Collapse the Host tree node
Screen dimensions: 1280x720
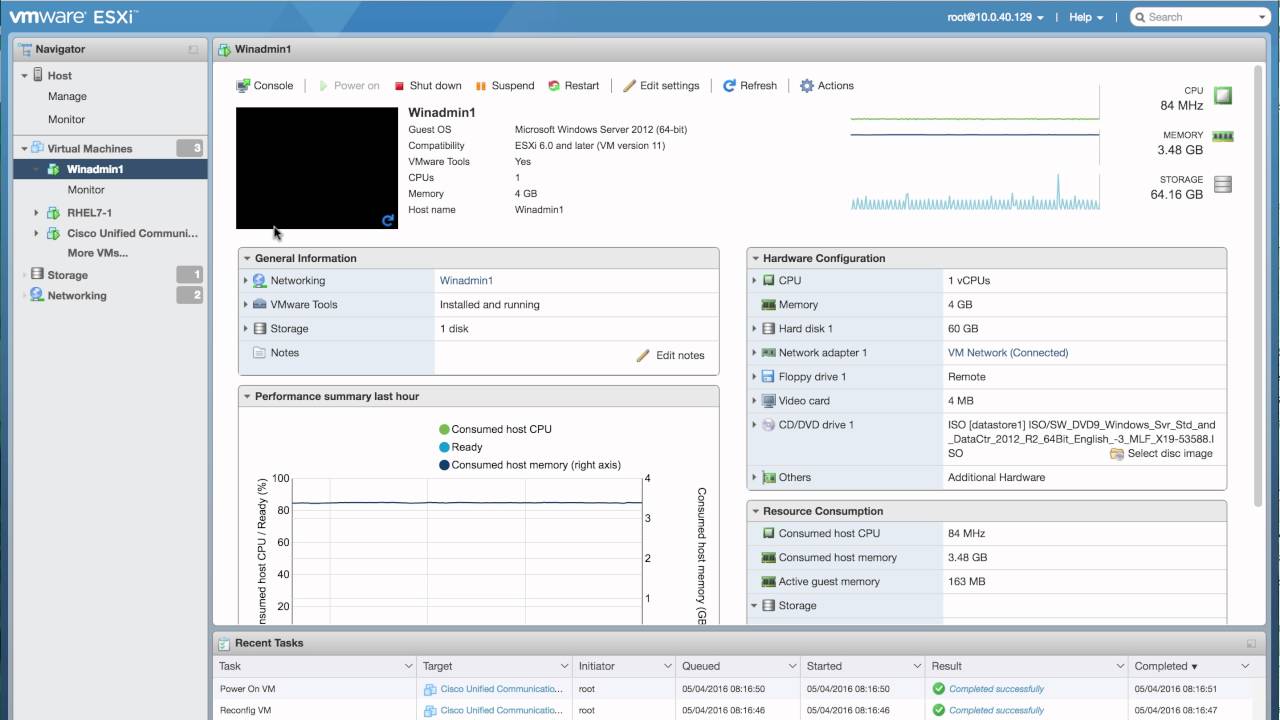tap(25, 76)
